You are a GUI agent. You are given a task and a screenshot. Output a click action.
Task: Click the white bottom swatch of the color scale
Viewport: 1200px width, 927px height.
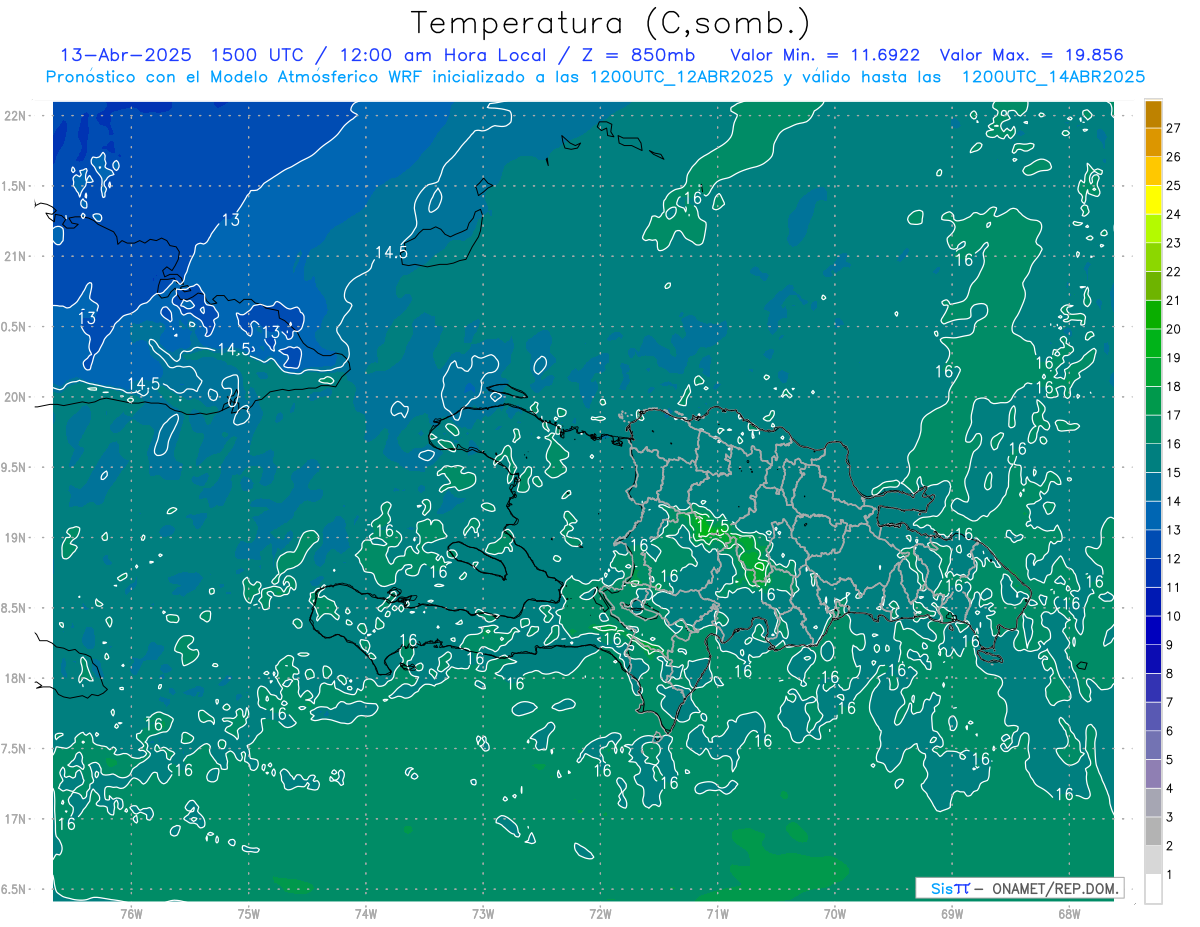(1153, 889)
